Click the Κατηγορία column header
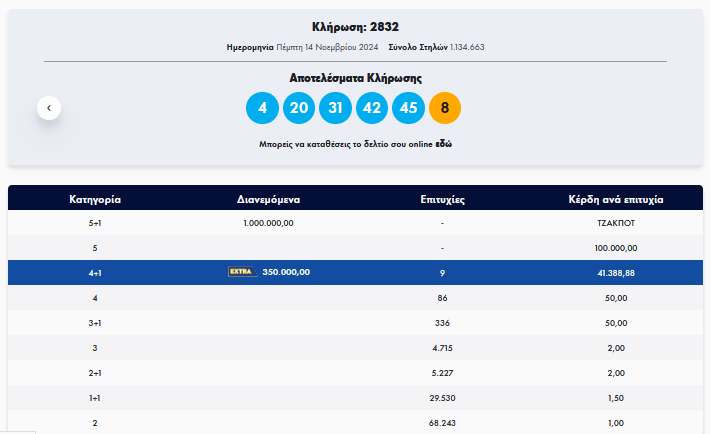 tap(95, 199)
